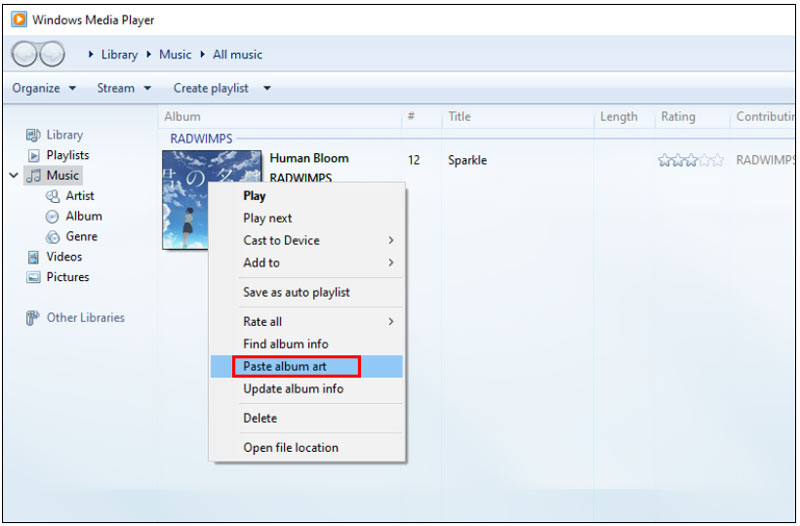Open the Organize dropdown menu

tap(44, 88)
